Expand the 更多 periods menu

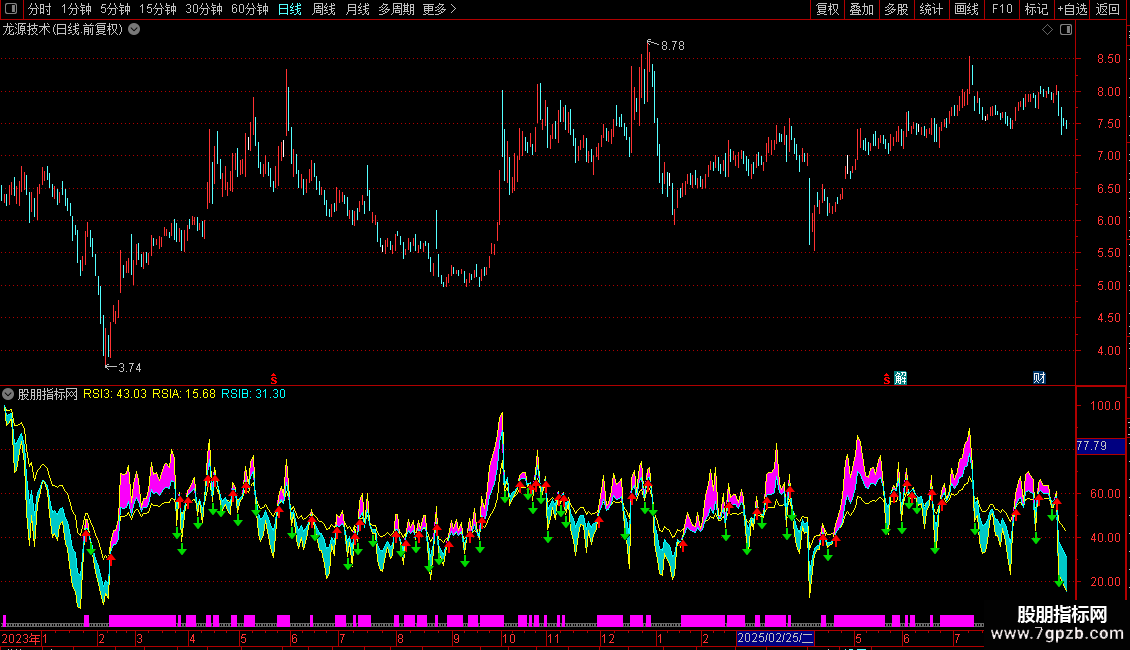pos(439,9)
